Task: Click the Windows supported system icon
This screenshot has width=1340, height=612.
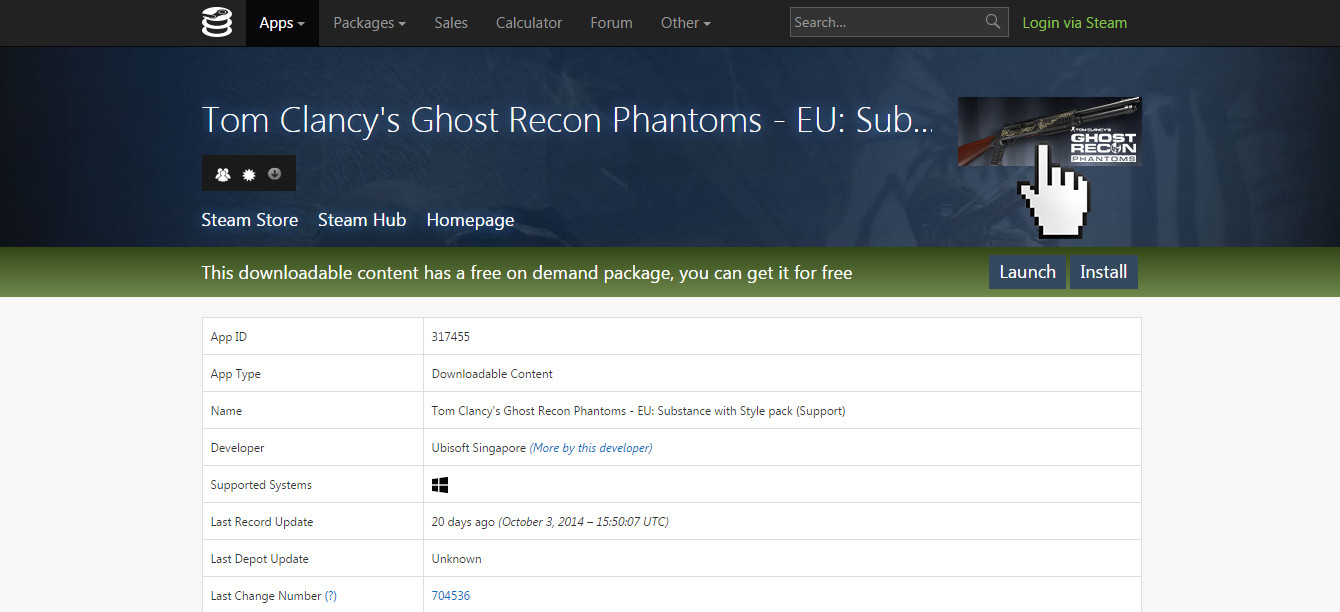Action: (x=440, y=485)
